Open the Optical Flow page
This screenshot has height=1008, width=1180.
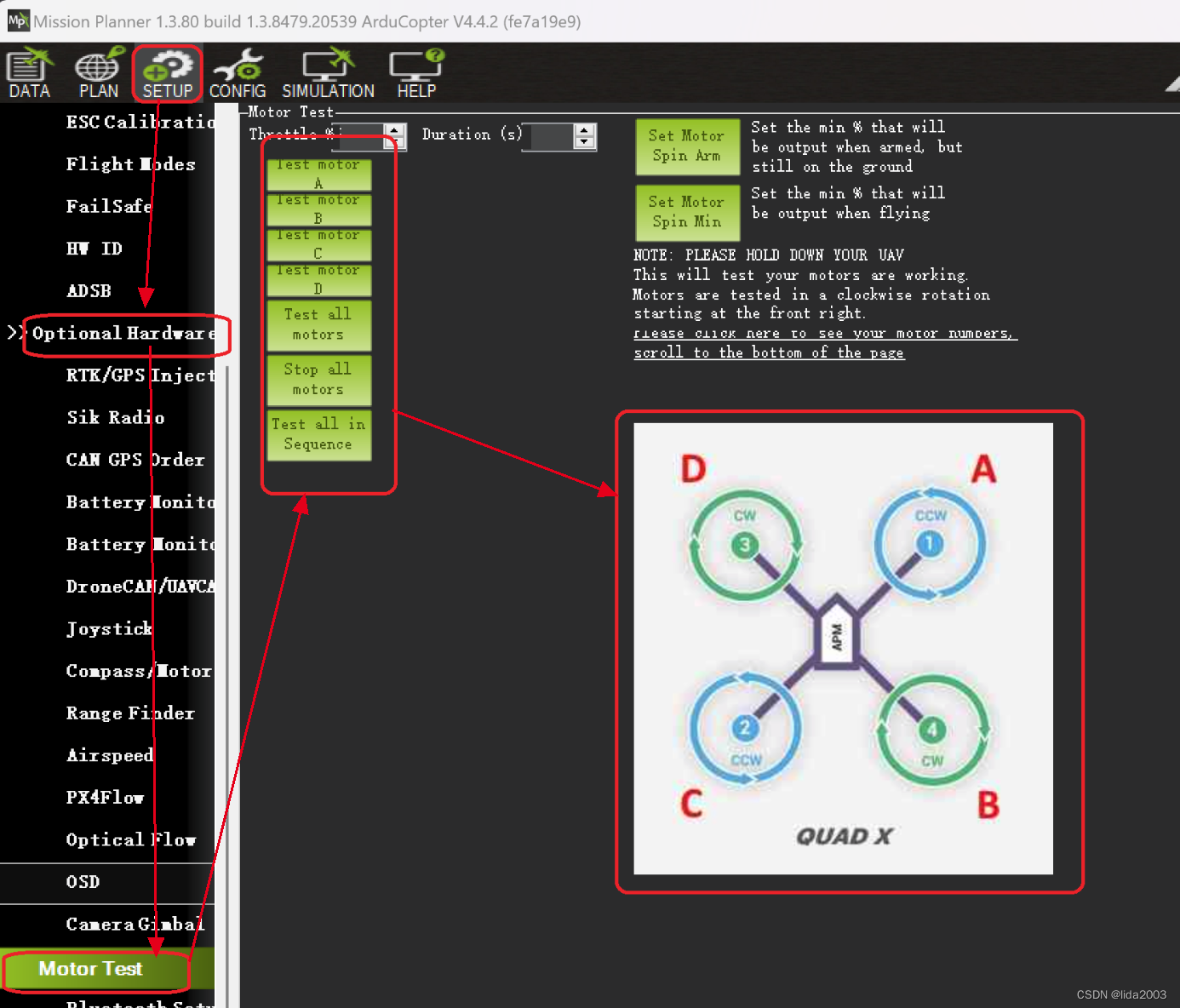coord(131,839)
